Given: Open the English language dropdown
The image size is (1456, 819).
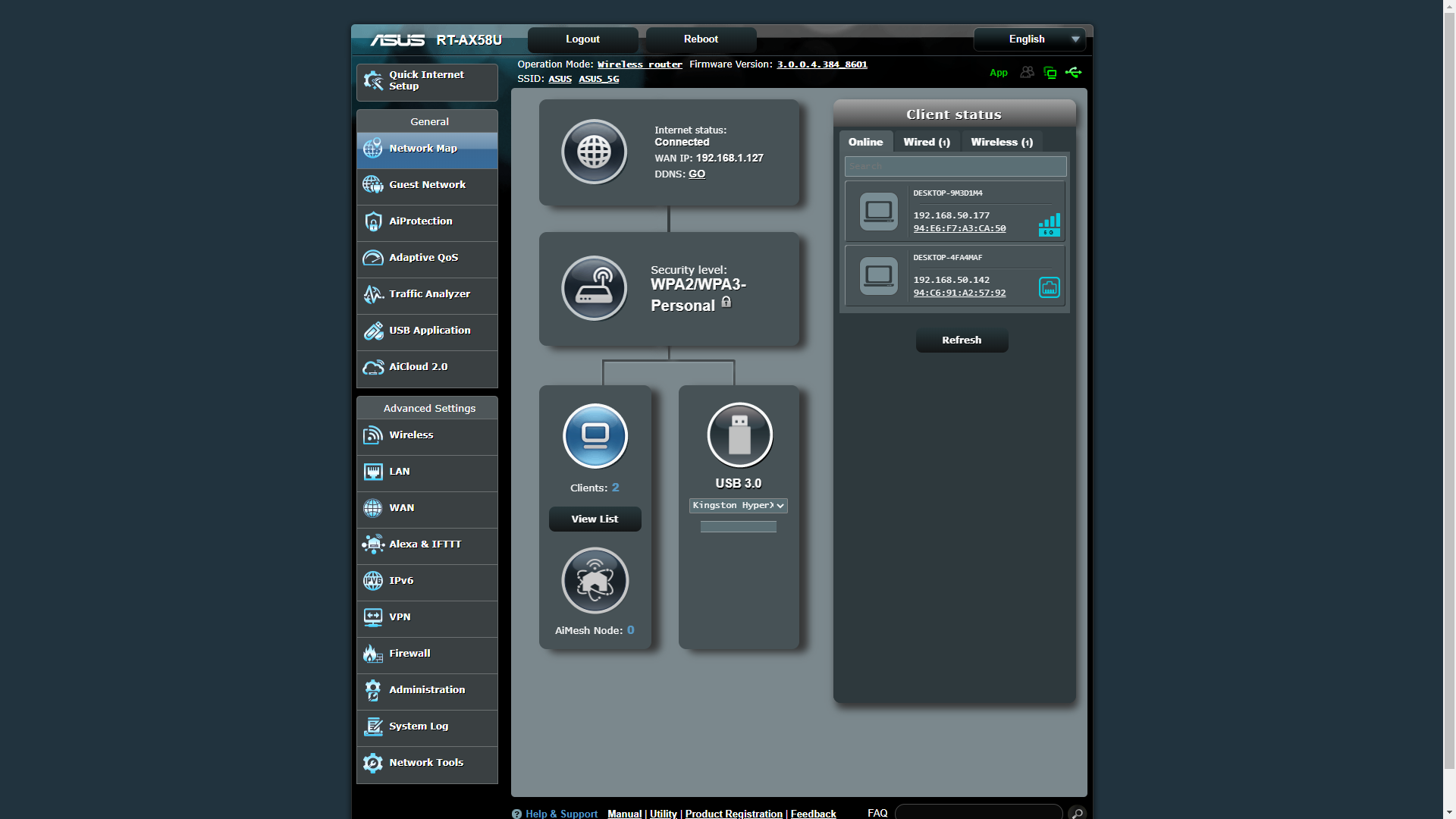Looking at the screenshot, I should 1030,39.
